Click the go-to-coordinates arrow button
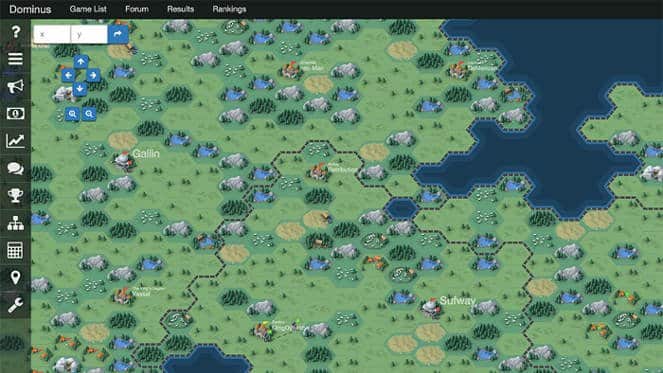Viewport: 663px width, 373px height. [118, 34]
